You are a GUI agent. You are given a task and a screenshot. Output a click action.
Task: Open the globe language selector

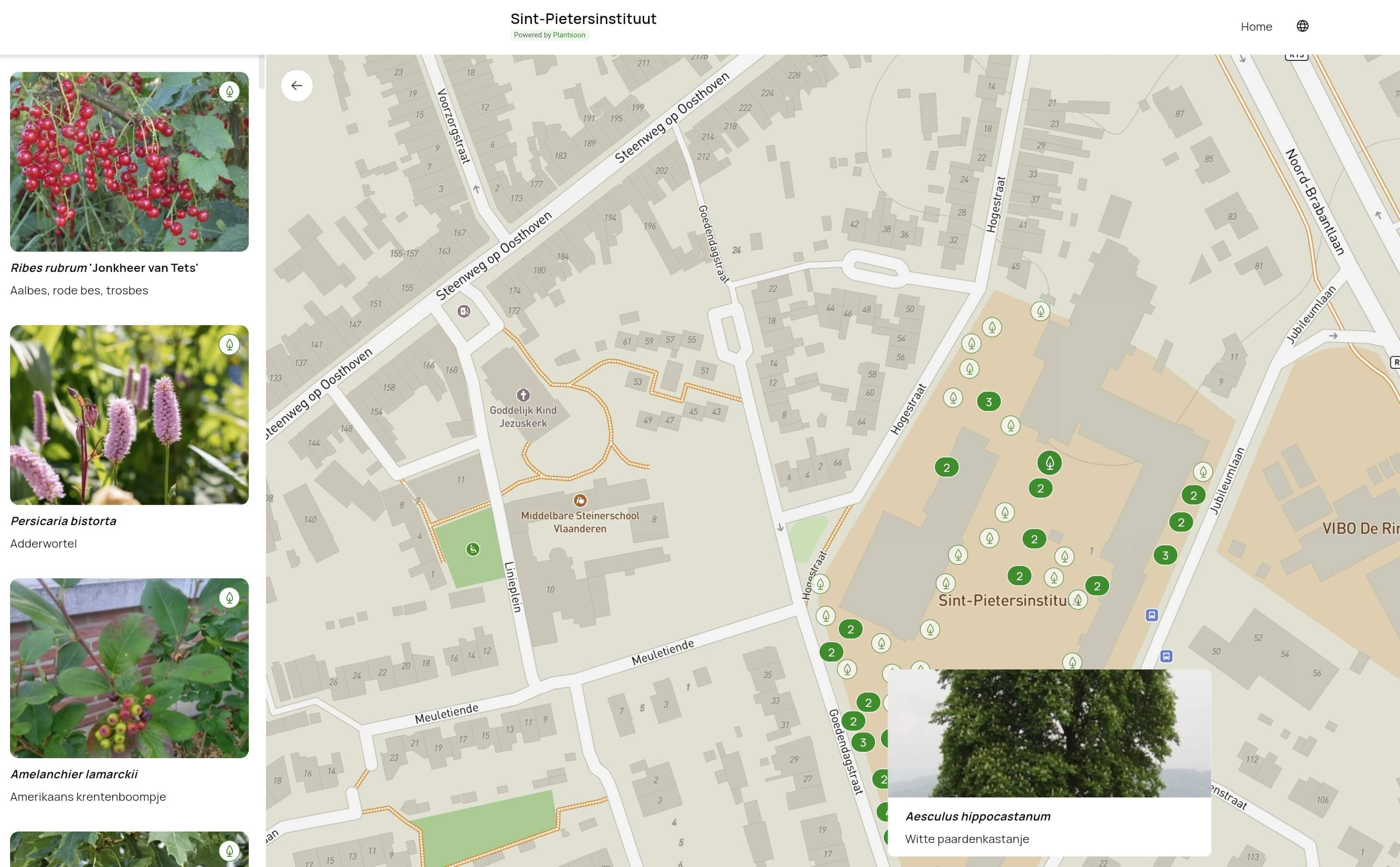[1302, 26]
